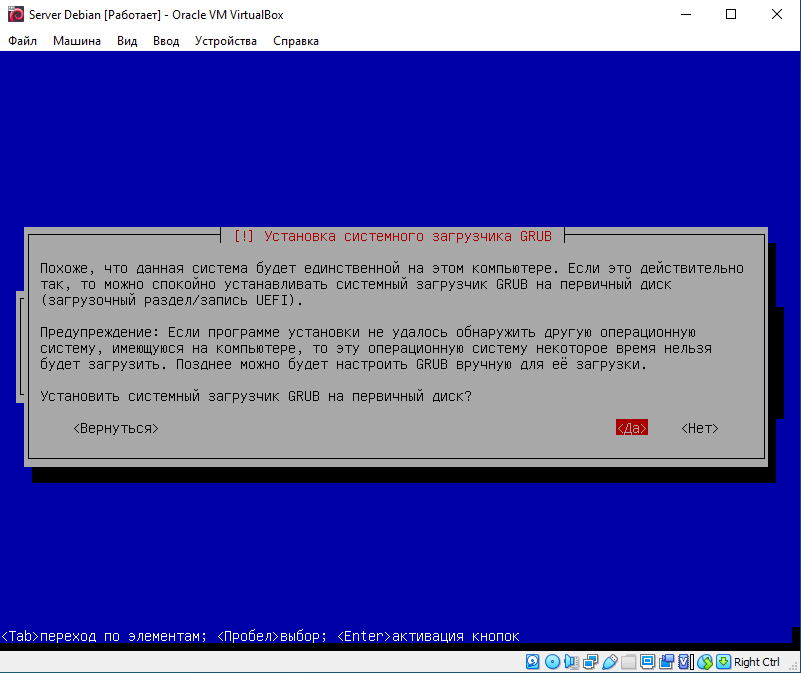Click the hard disk activity indicator

pyautogui.click(x=533, y=662)
